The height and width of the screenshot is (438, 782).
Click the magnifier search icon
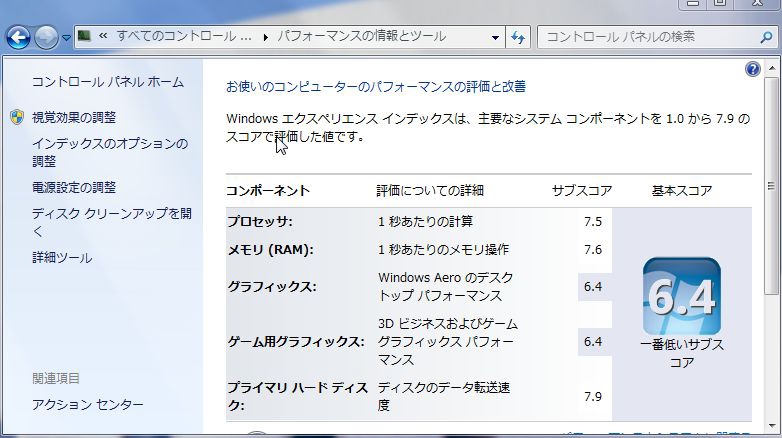(x=766, y=37)
